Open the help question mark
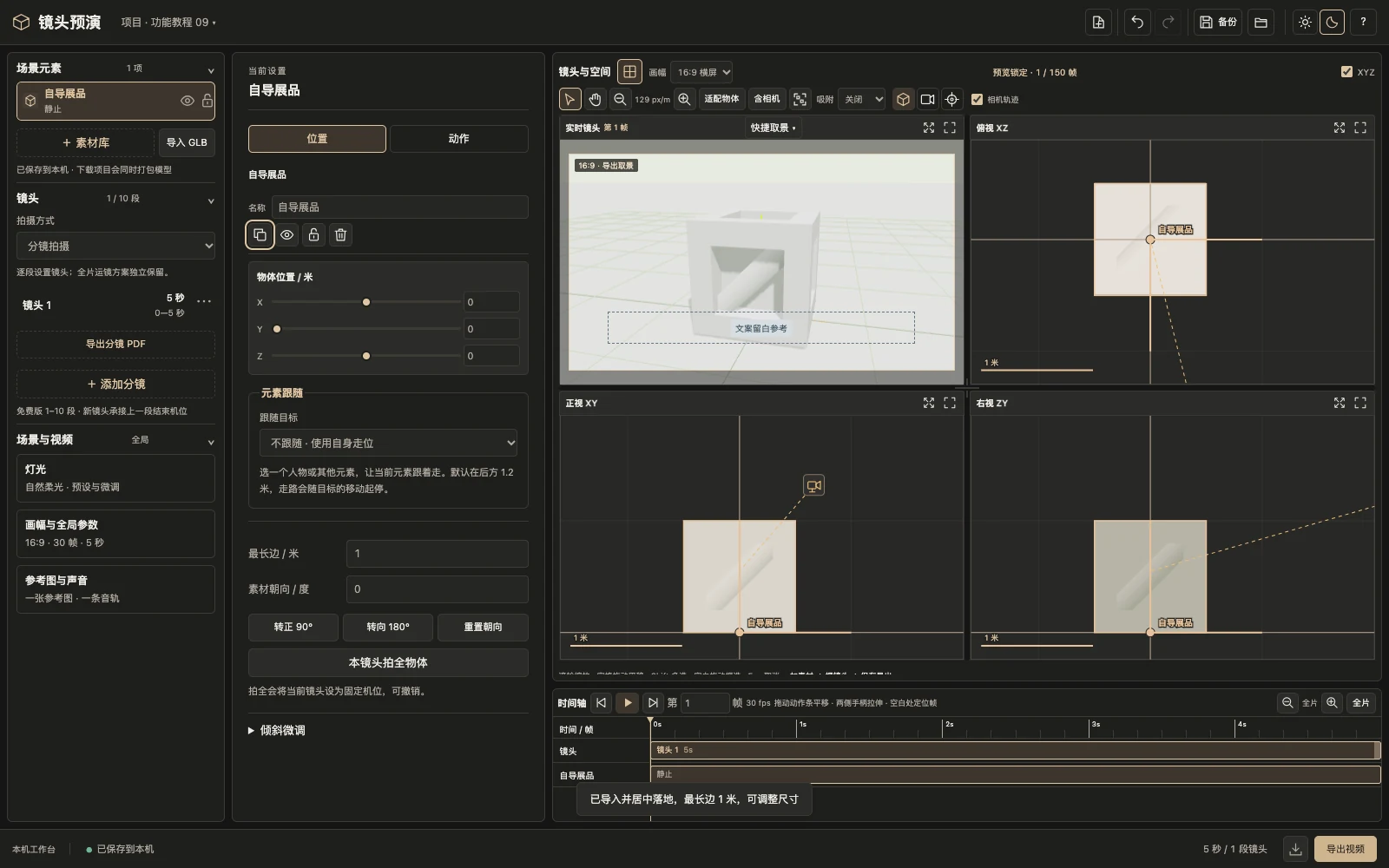The height and width of the screenshot is (868, 1389). pyautogui.click(x=1363, y=23)
